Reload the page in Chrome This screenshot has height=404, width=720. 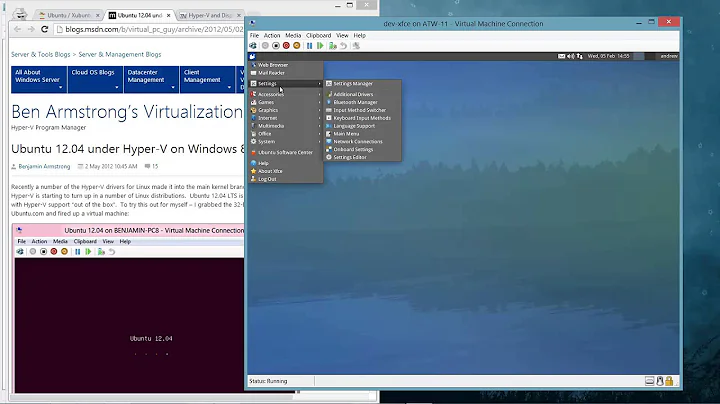(45, 29)
